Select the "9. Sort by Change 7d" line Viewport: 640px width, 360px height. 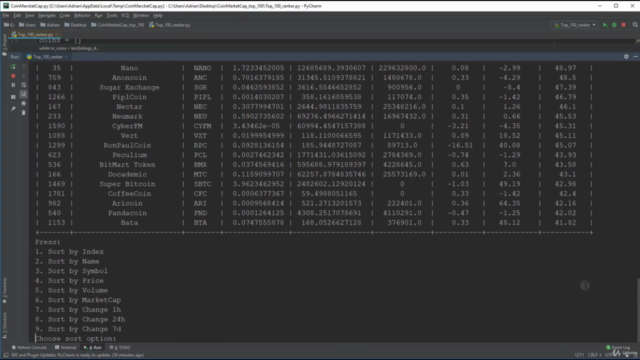click(x=78, y=329)
